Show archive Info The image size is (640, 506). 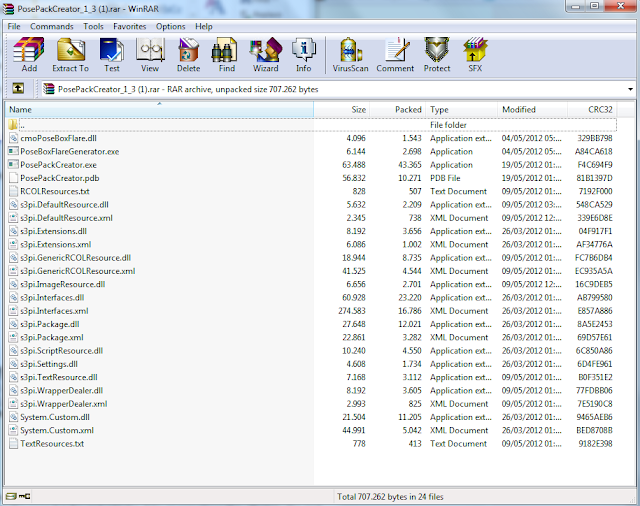[x=304, y=55]
